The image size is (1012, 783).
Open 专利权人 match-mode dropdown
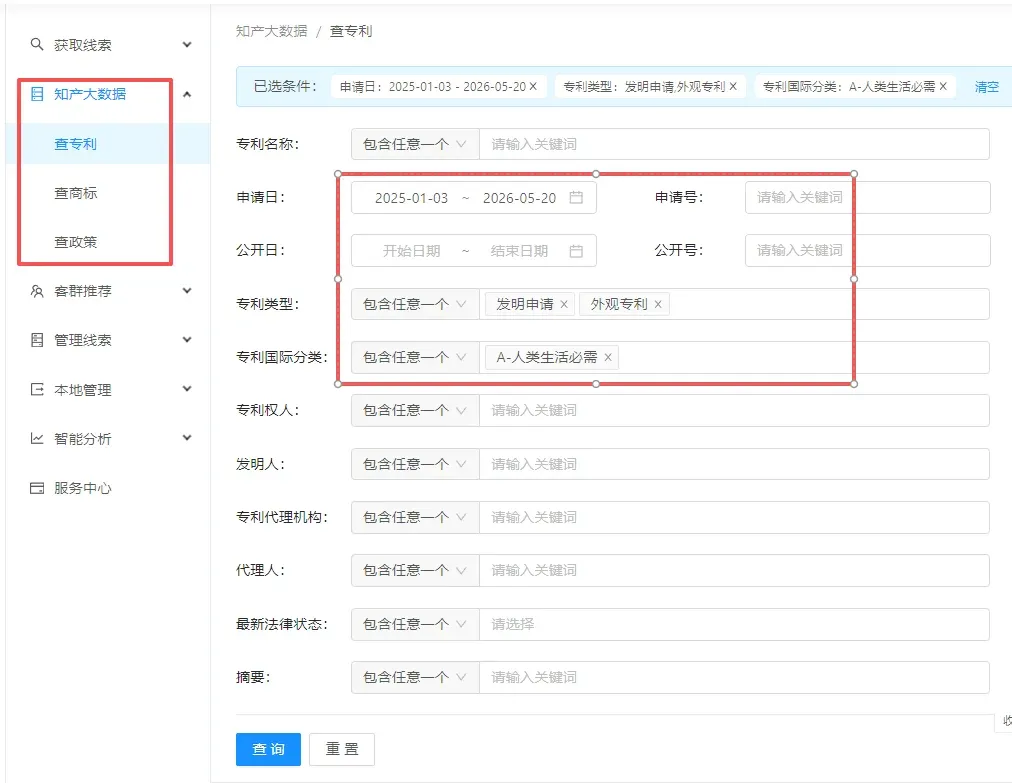(415, 411)
